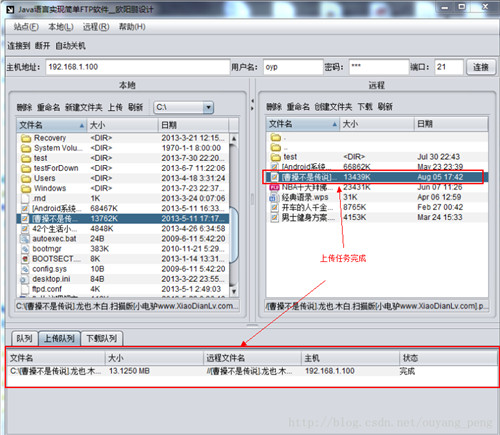
Task: Switch to the 下载队列 tab
Action: (x=102, y=339)
